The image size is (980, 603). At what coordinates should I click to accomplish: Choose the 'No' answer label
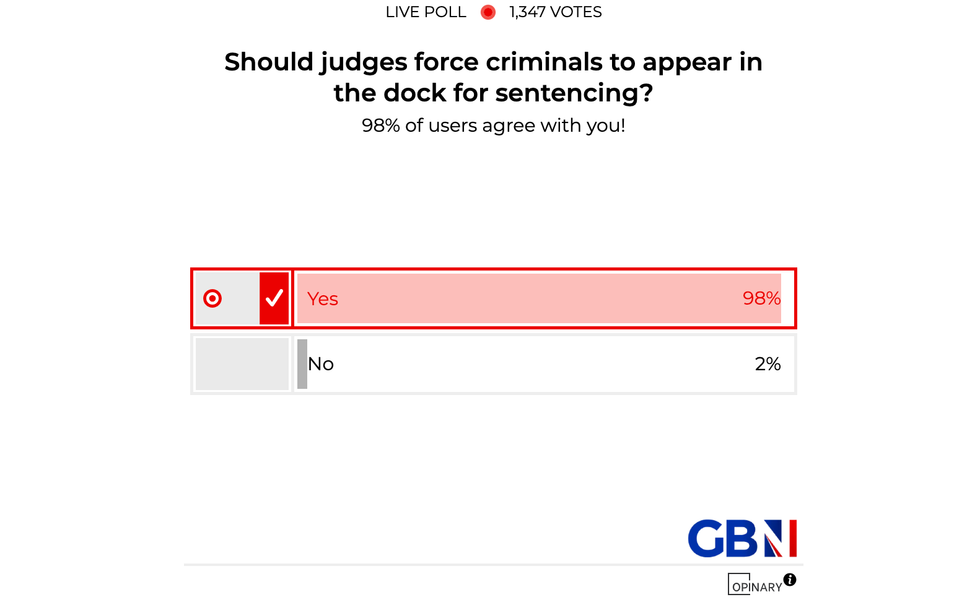click(x=321, y=364)
